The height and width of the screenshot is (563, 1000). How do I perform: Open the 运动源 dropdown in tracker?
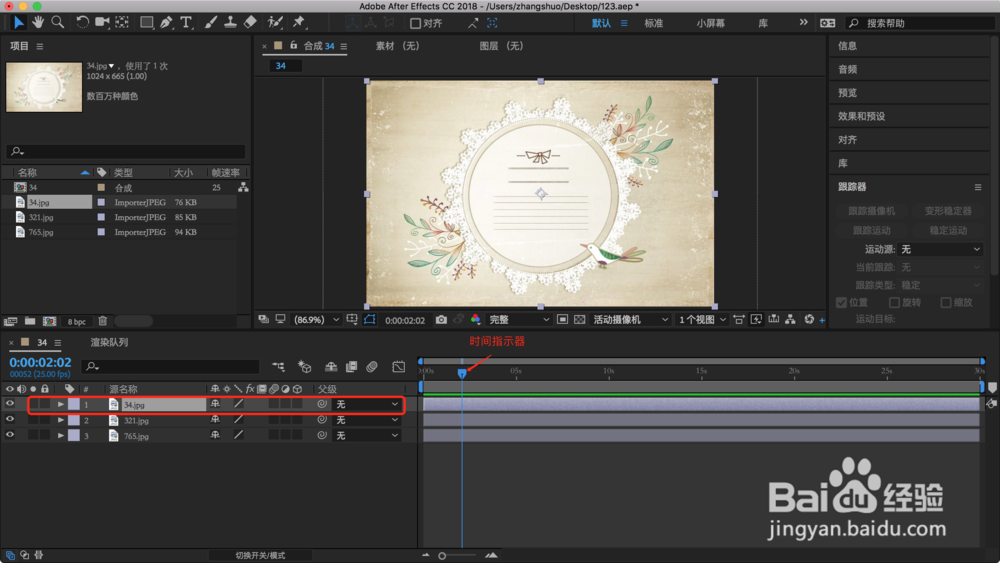(x=940, y=249)
